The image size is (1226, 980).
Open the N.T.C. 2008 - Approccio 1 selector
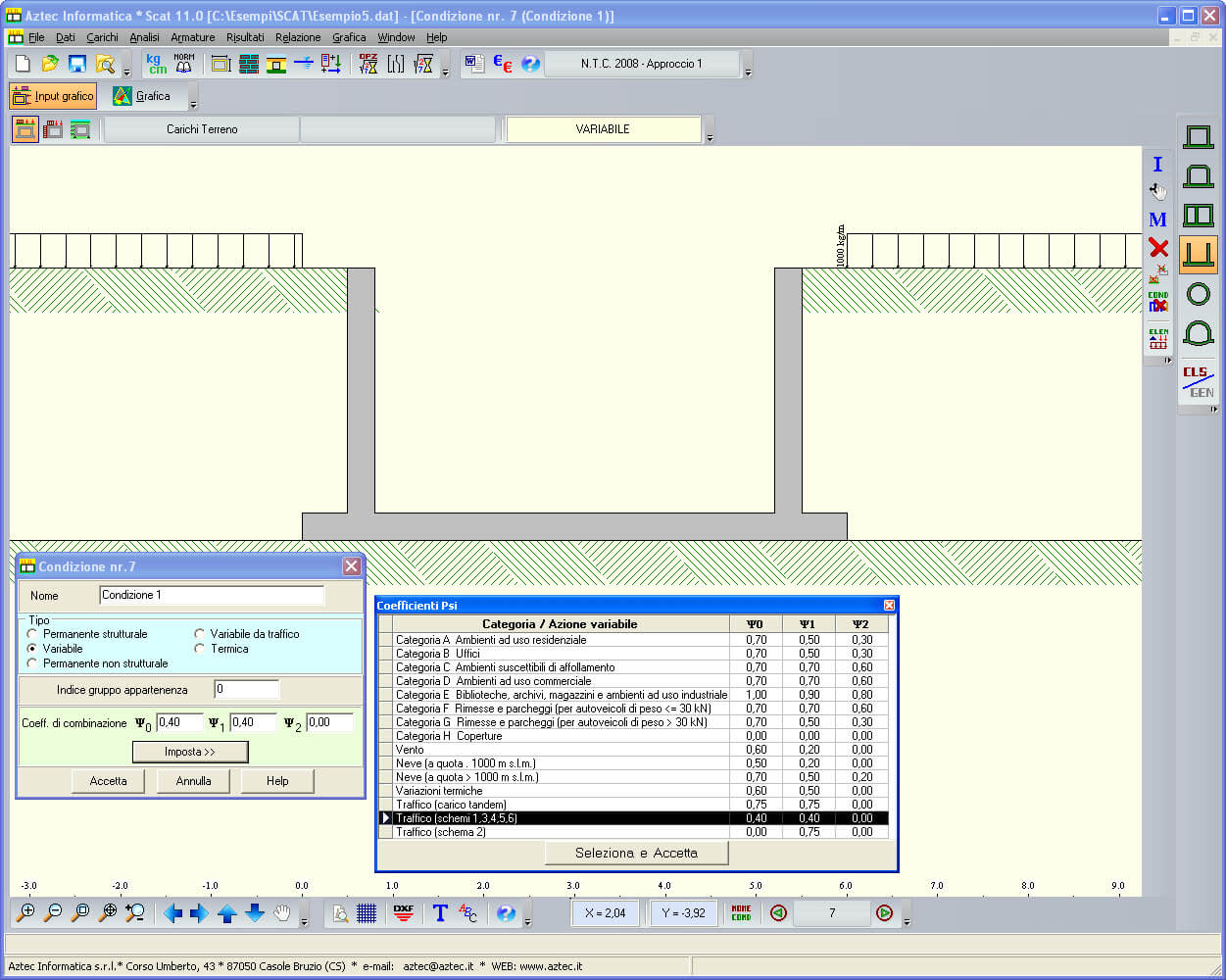point(641,64)
